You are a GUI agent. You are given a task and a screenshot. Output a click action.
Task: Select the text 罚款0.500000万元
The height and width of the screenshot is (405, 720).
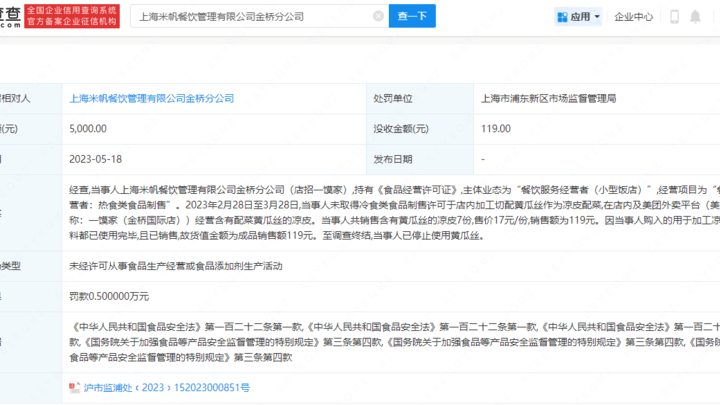point(109,296)
